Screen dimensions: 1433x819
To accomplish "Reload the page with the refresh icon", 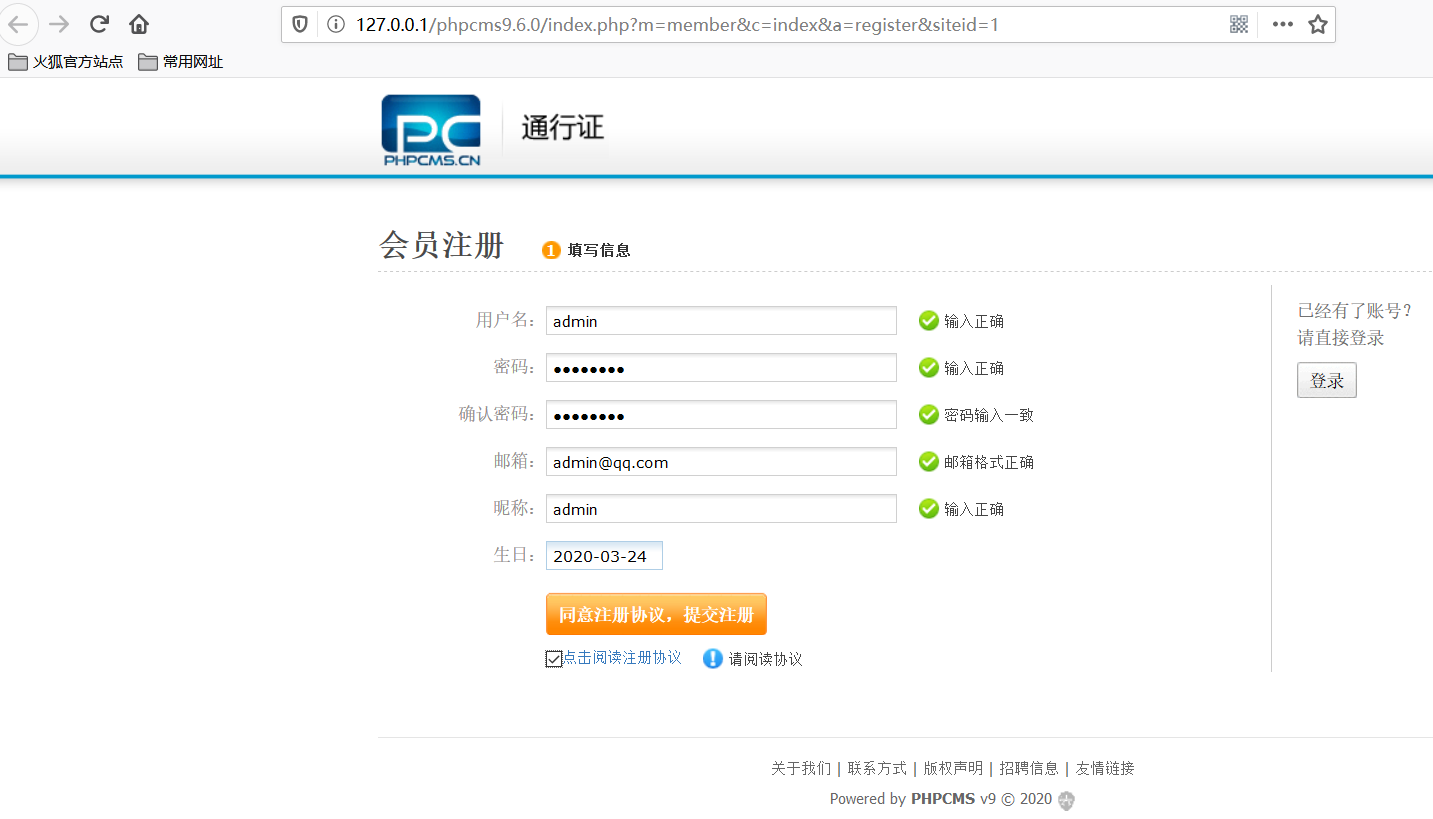I will 99,24.
